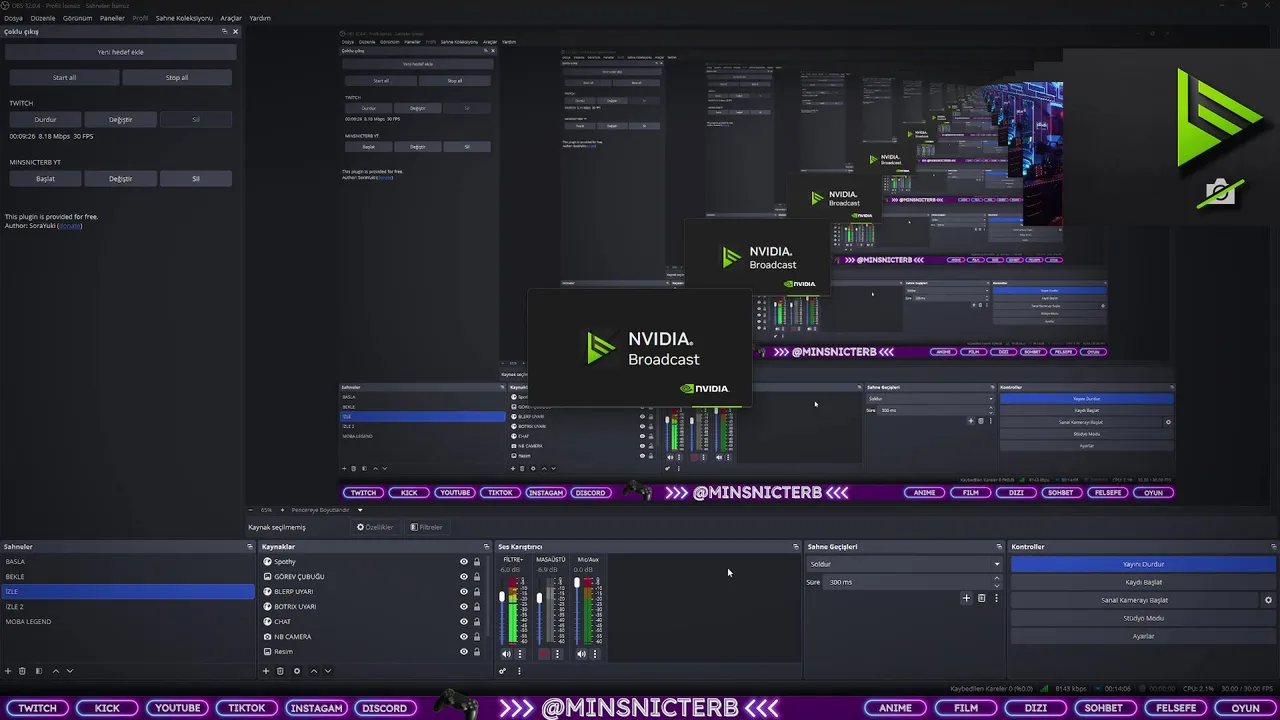Toggle visibility of the CHAT source

coord(464,622)
